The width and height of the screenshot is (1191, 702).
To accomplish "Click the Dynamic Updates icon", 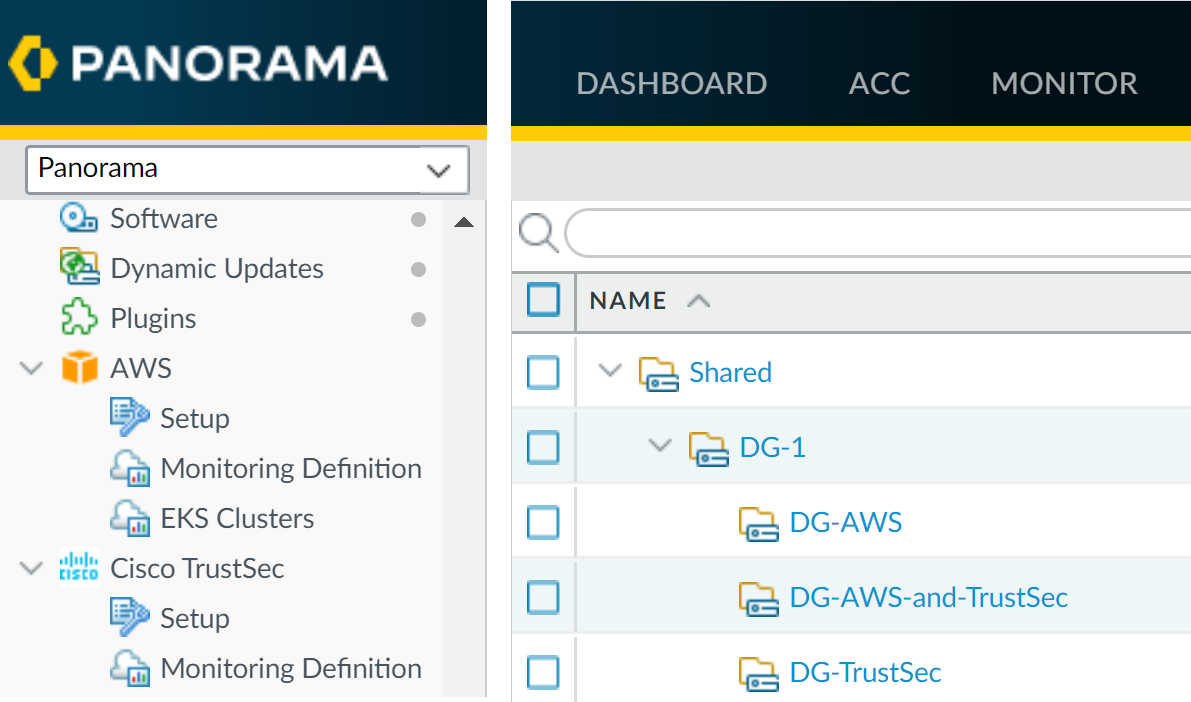I will (78, 268).
